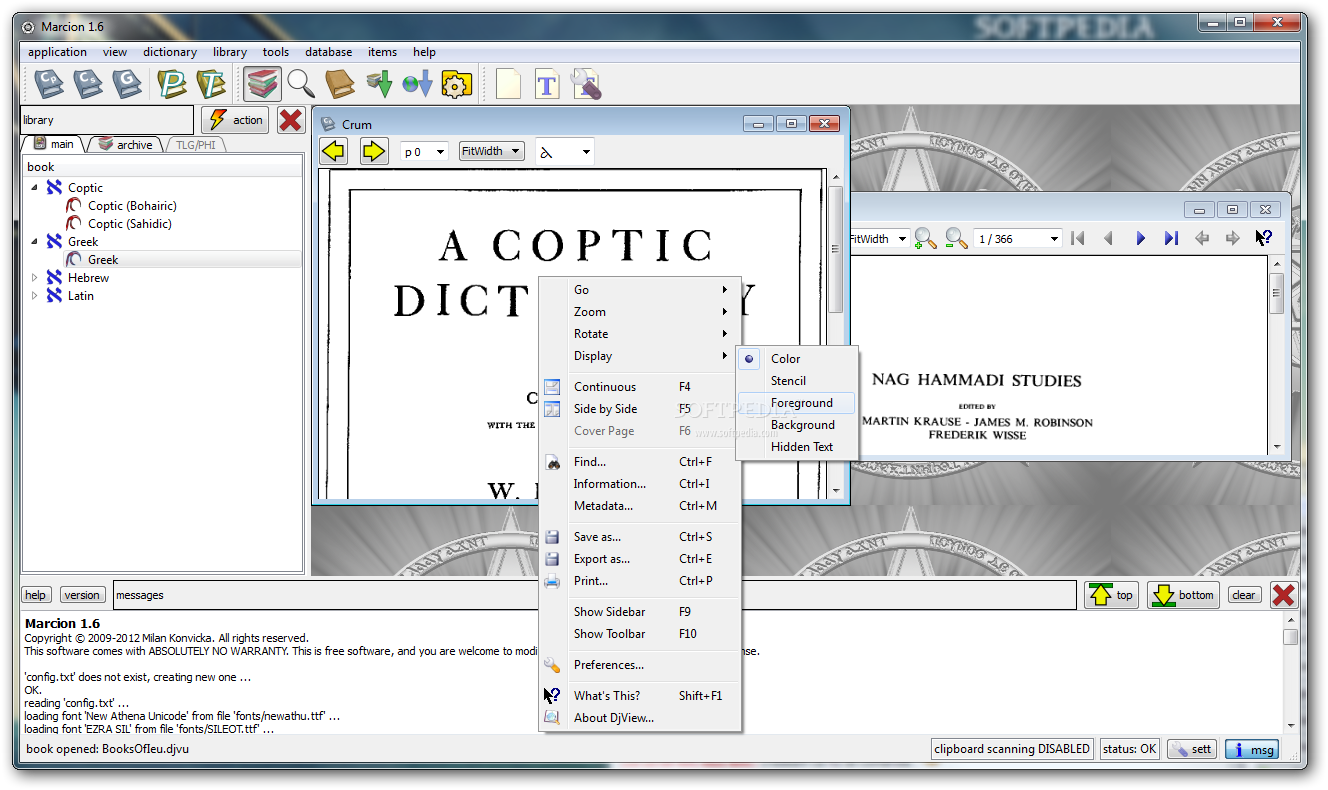Click the bottom button in messages bar
Image resolution: width=1328 pixels, height=790 pixels.
[1184, 595]
